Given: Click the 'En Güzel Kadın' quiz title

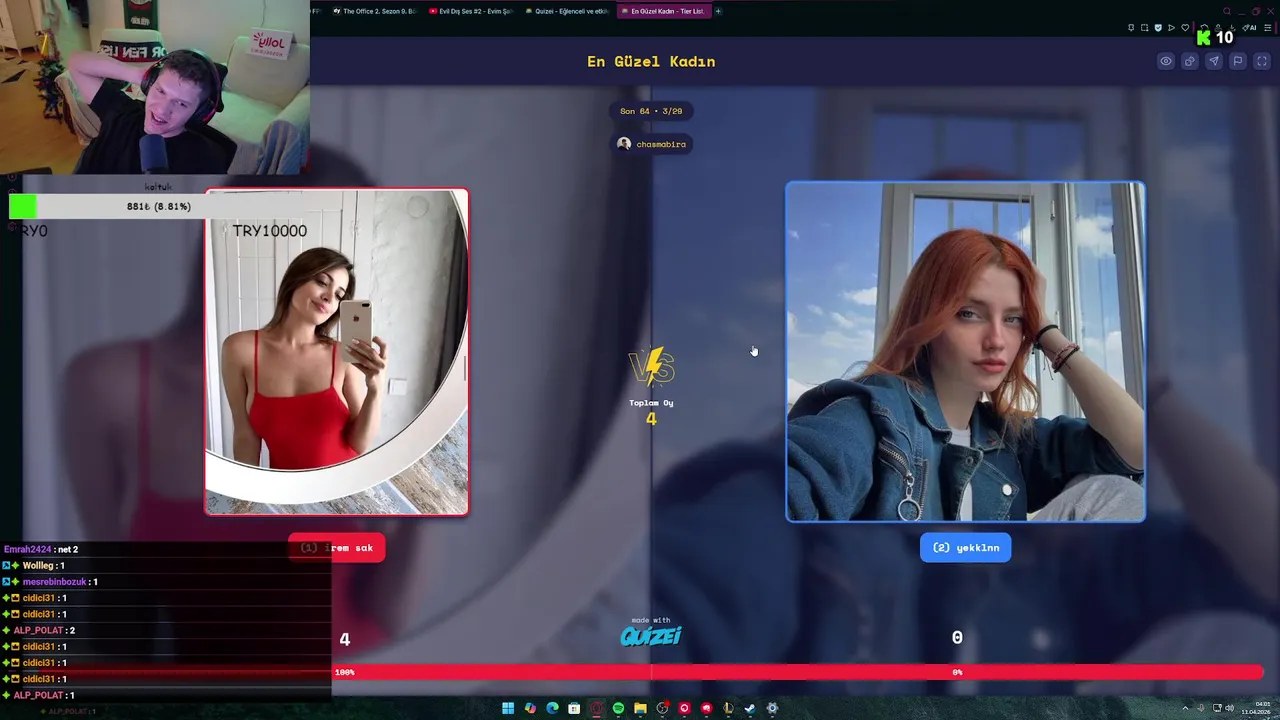Looking at the screenshot, I should click(651, 62).
